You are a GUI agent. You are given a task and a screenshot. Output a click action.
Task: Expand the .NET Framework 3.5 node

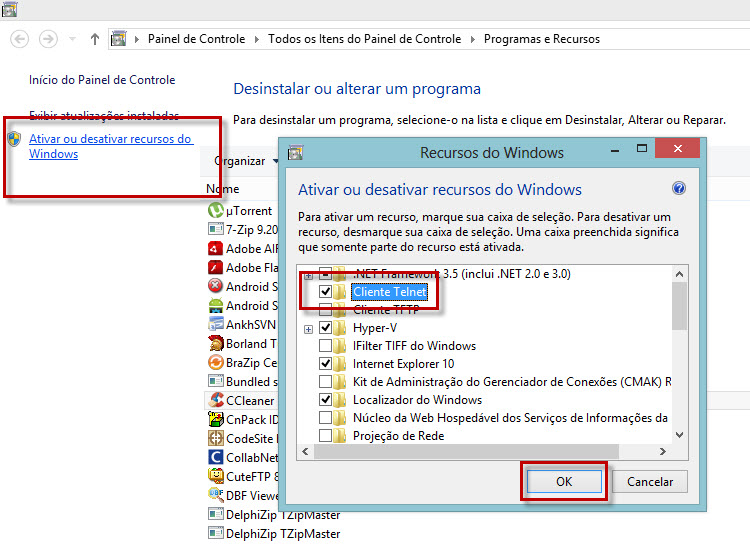(309, 276)
